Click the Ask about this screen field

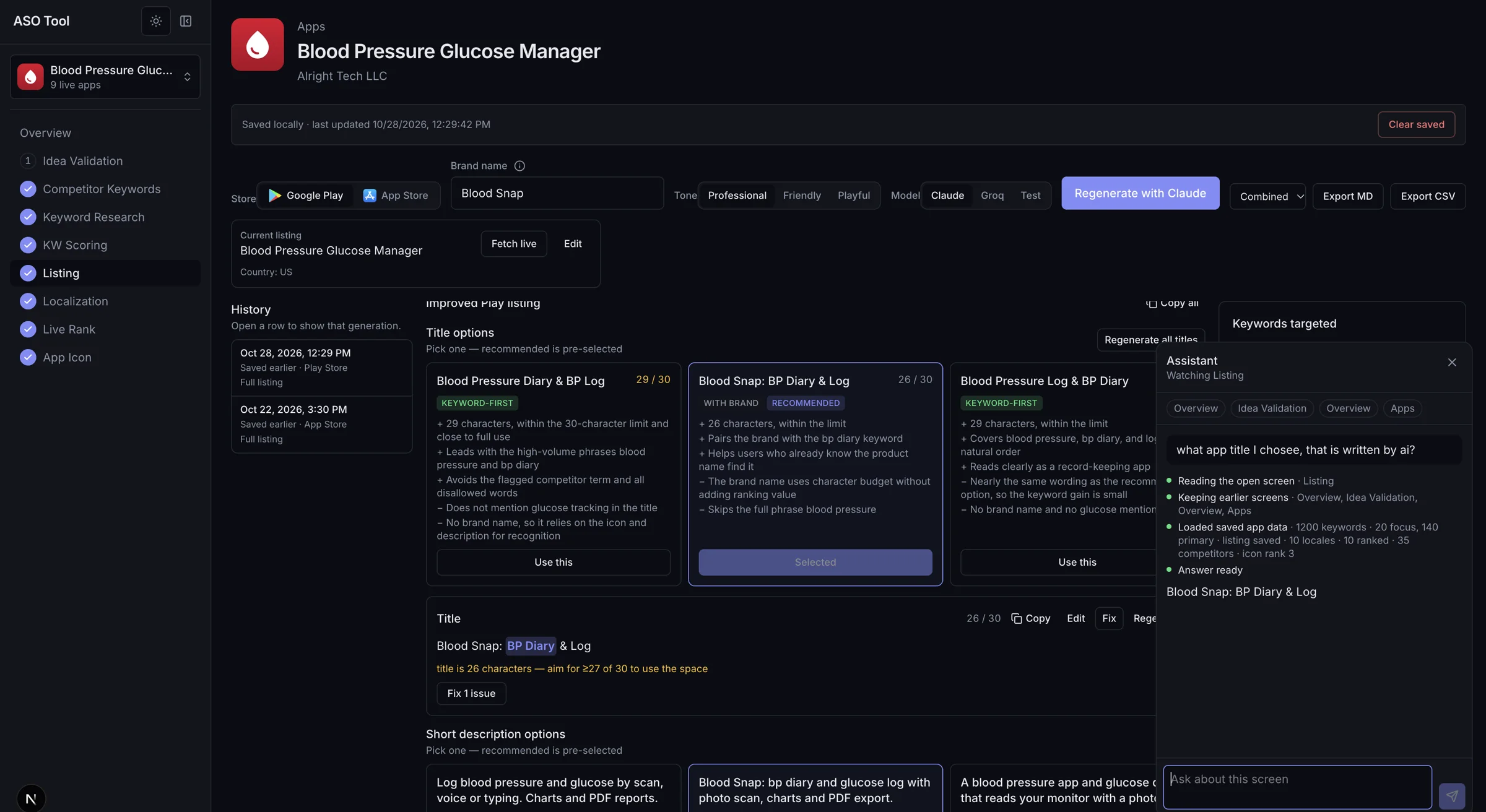[1297, 787]
